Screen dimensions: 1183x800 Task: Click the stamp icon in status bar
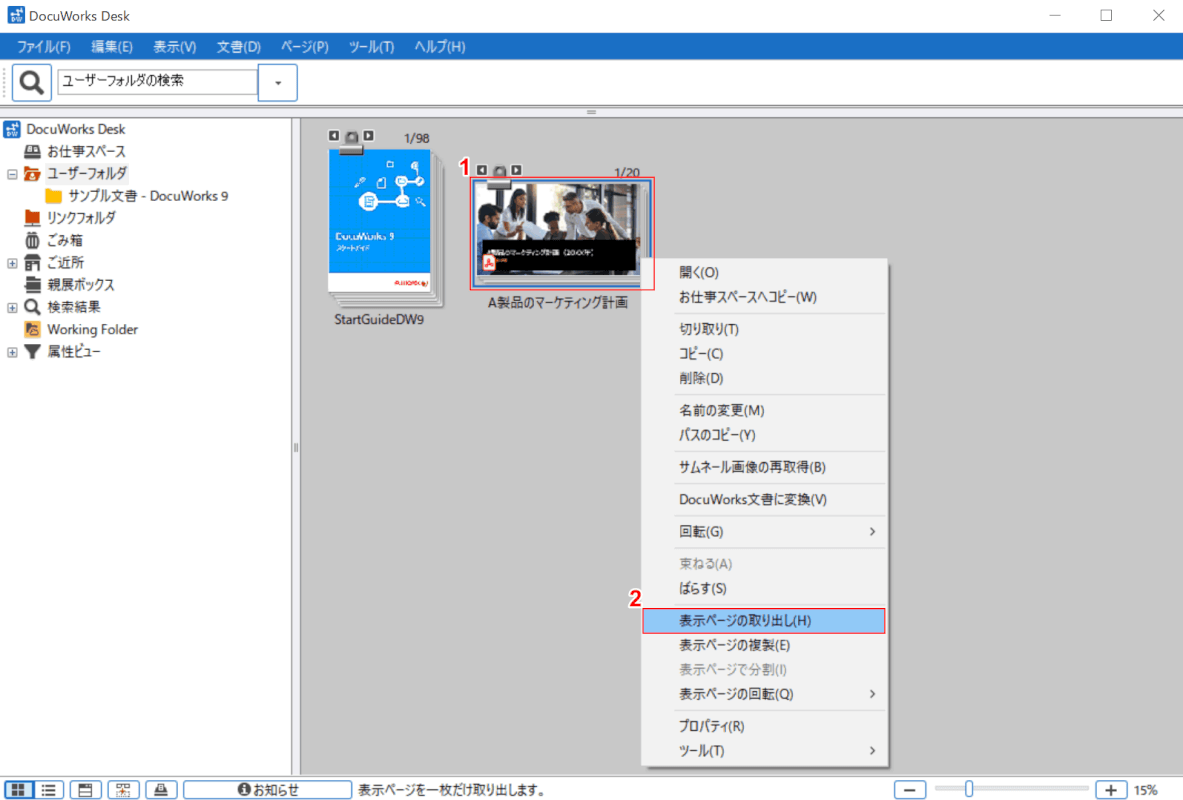[161, 790]
